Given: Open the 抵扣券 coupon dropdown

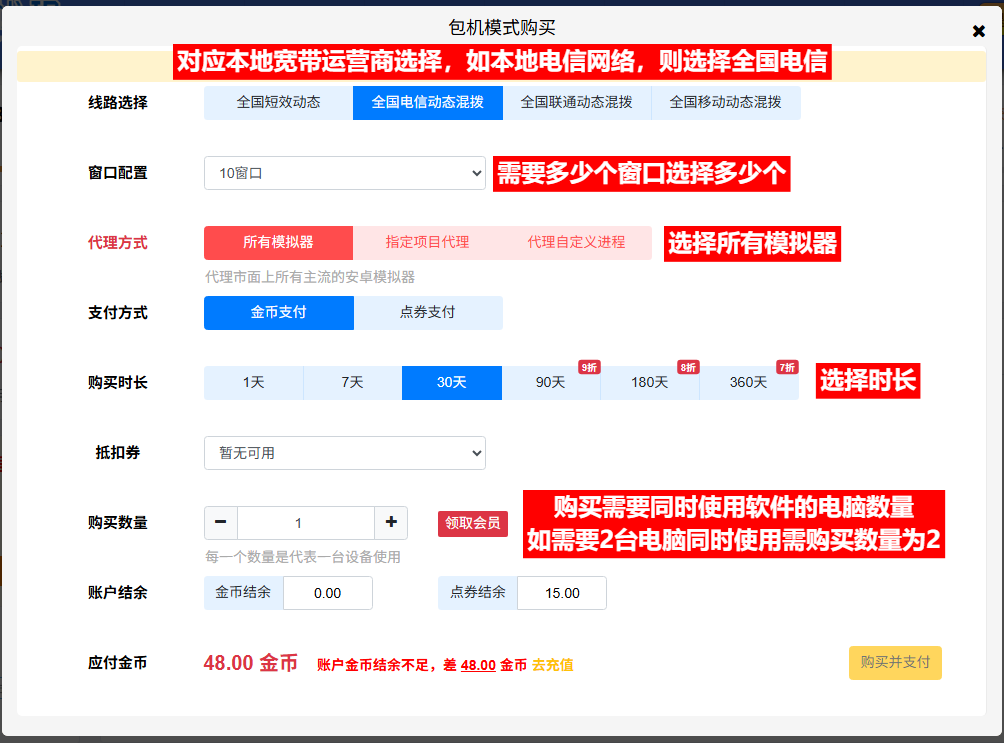Looking at the screenshot, I should 345,452.
